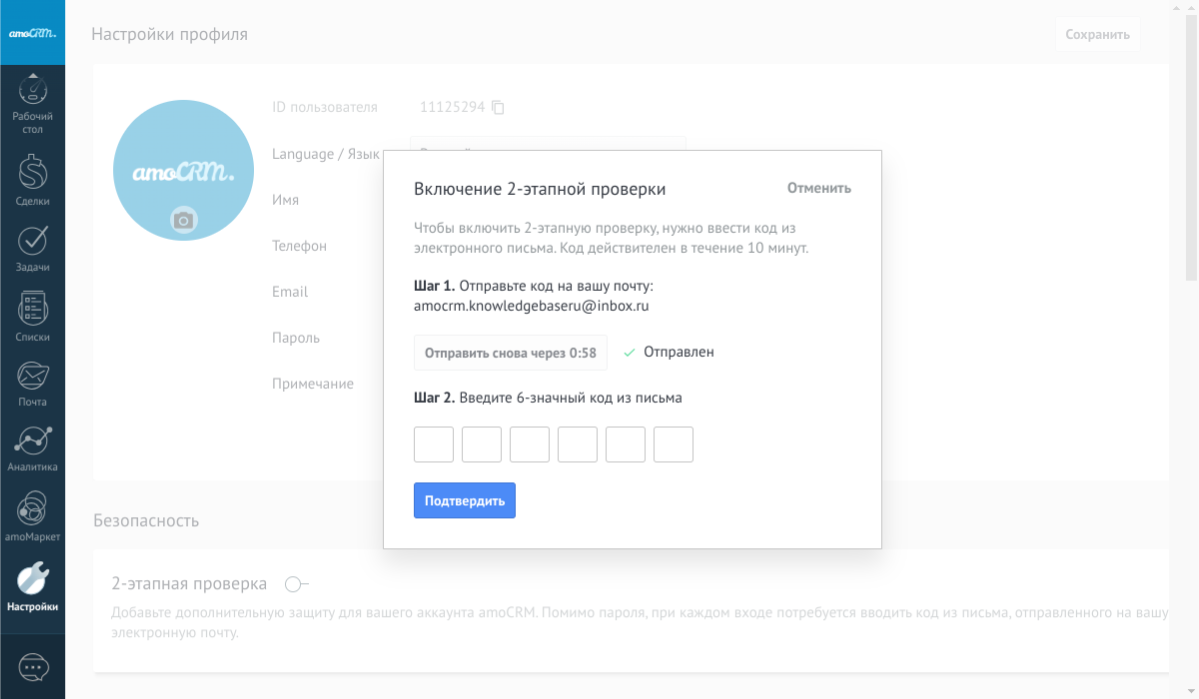Click Отправить снова resend code button
Image resolution: width=1199 pixels, height=699 pixels.
pyautogui.click(x=510, y=353)
